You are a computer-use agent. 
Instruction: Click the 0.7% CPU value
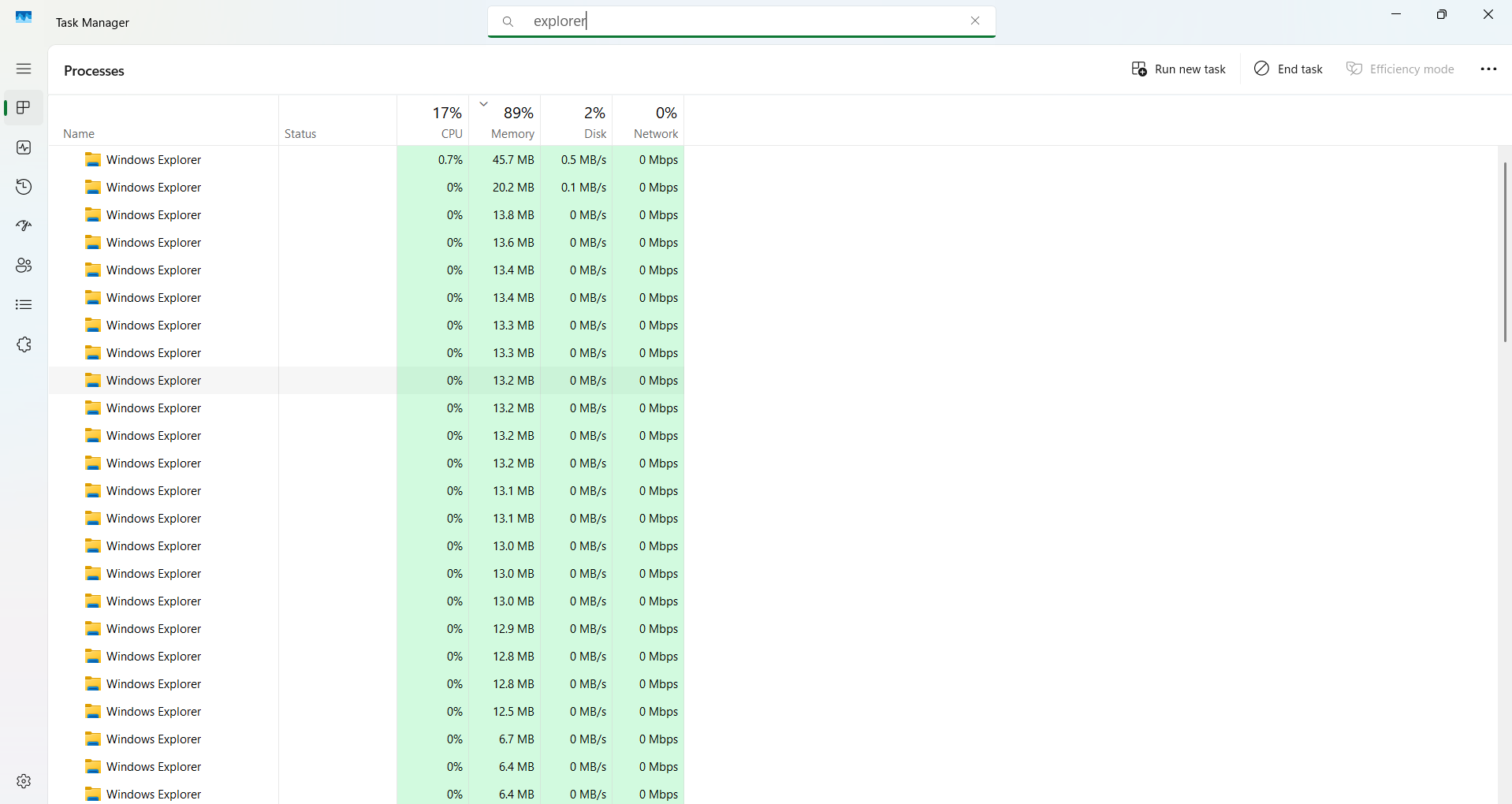coord(450,160)
